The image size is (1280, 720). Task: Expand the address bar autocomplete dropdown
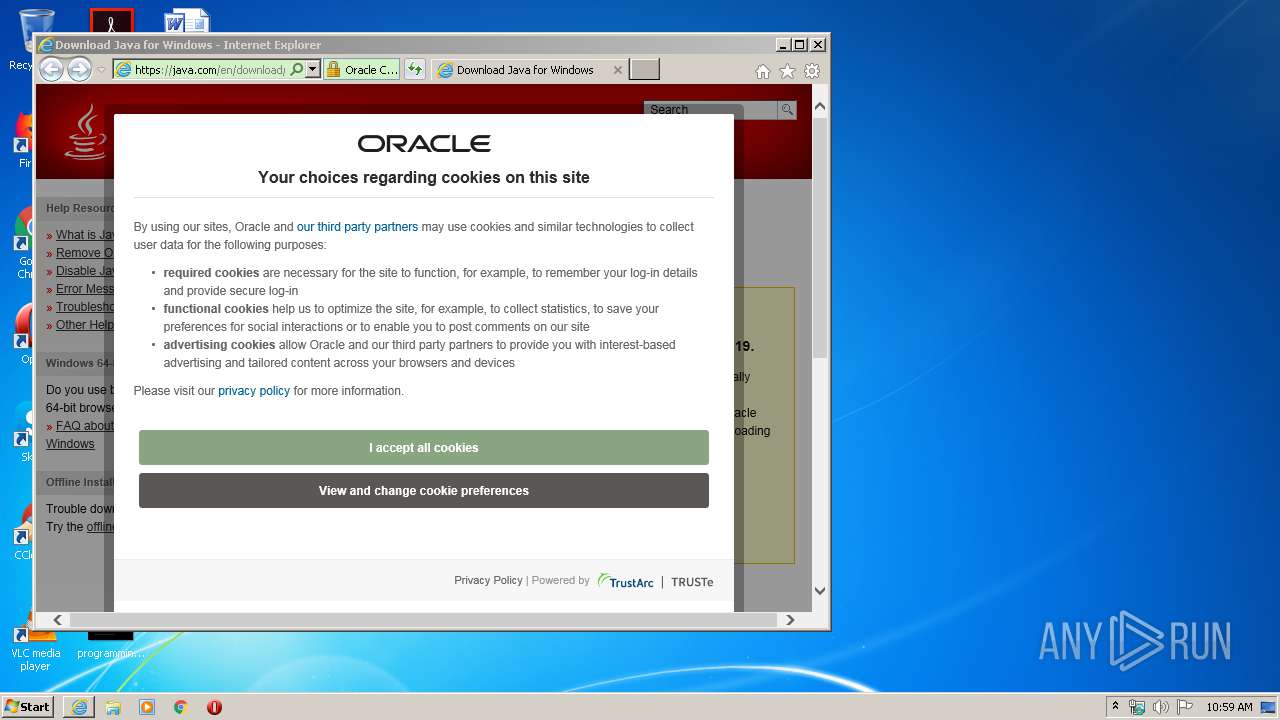[312, 70]
